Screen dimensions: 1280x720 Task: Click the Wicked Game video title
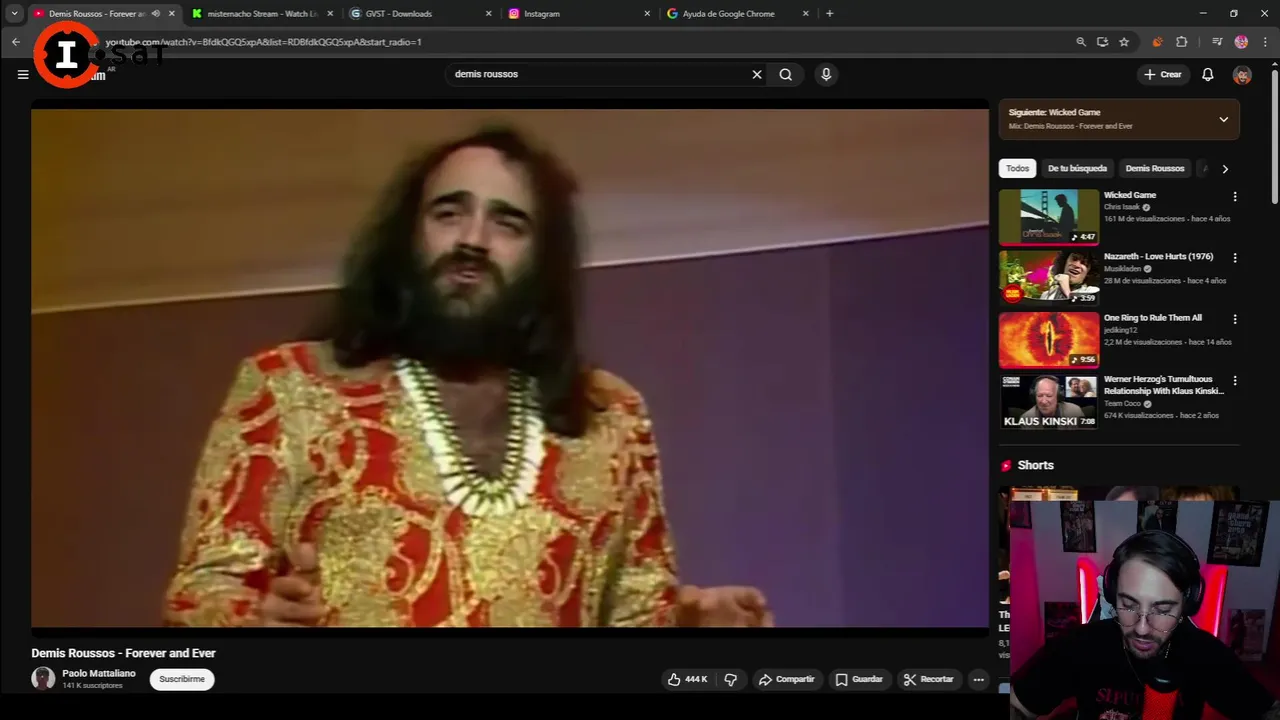(1130, 195)
